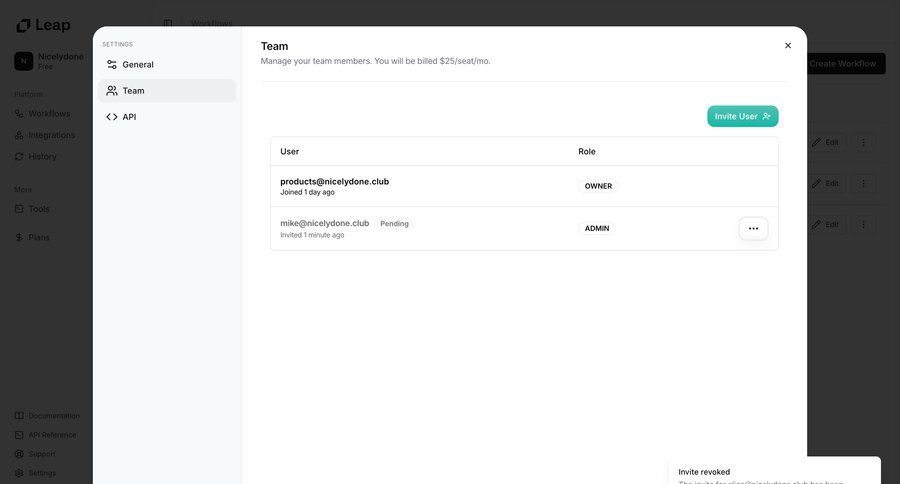Click the Plans dollar icon

(19, 237)
